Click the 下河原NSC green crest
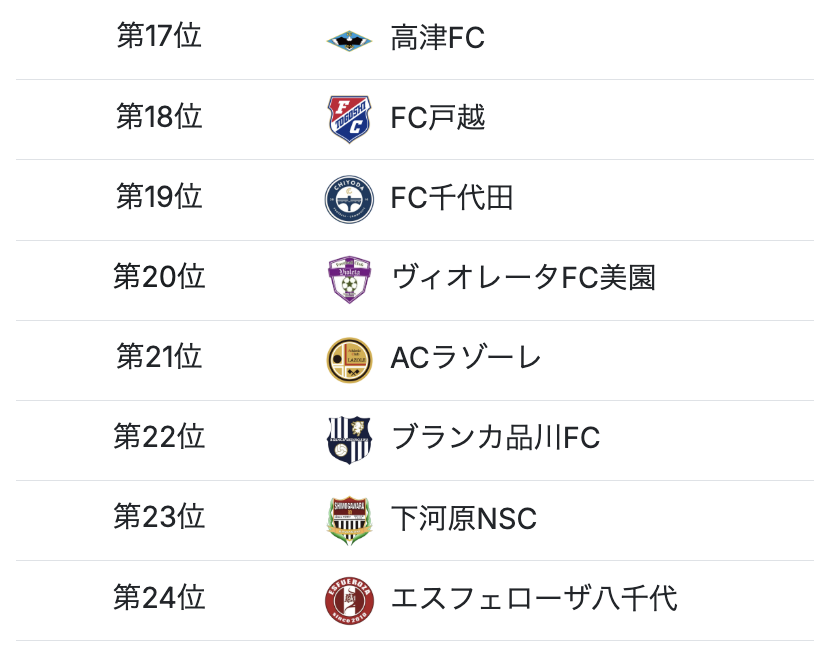This screenshot has width=814, height=648. (349, 519)
